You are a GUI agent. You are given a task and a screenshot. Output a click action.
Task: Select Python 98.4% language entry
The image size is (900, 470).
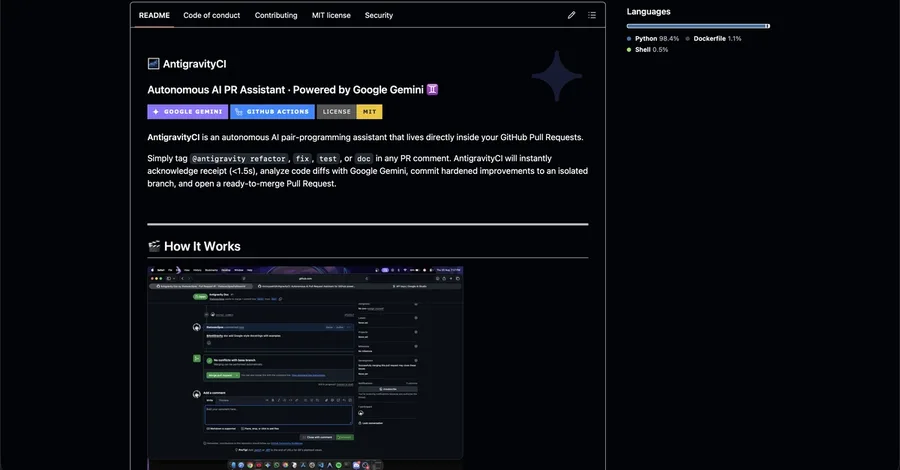pyautogui.click(x=653, y=38)
